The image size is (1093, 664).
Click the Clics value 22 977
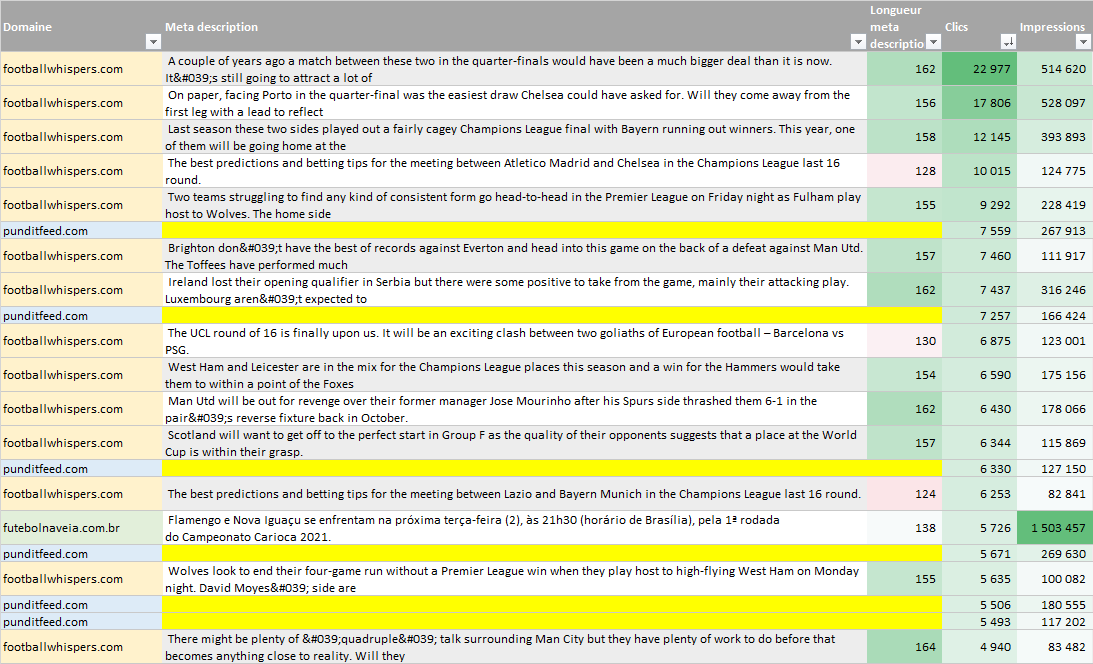[x=980, y=69]
